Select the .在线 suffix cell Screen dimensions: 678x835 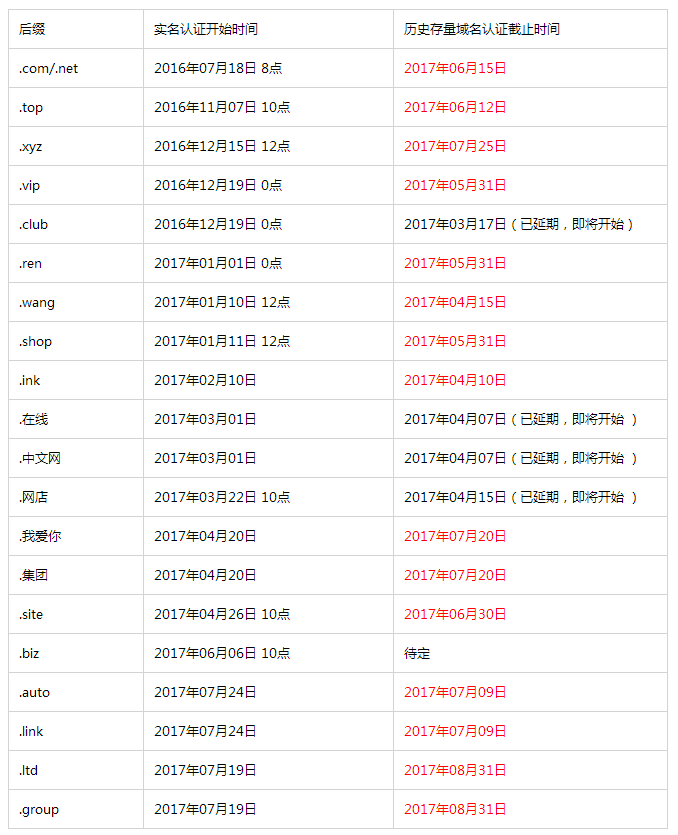(33, 419)
